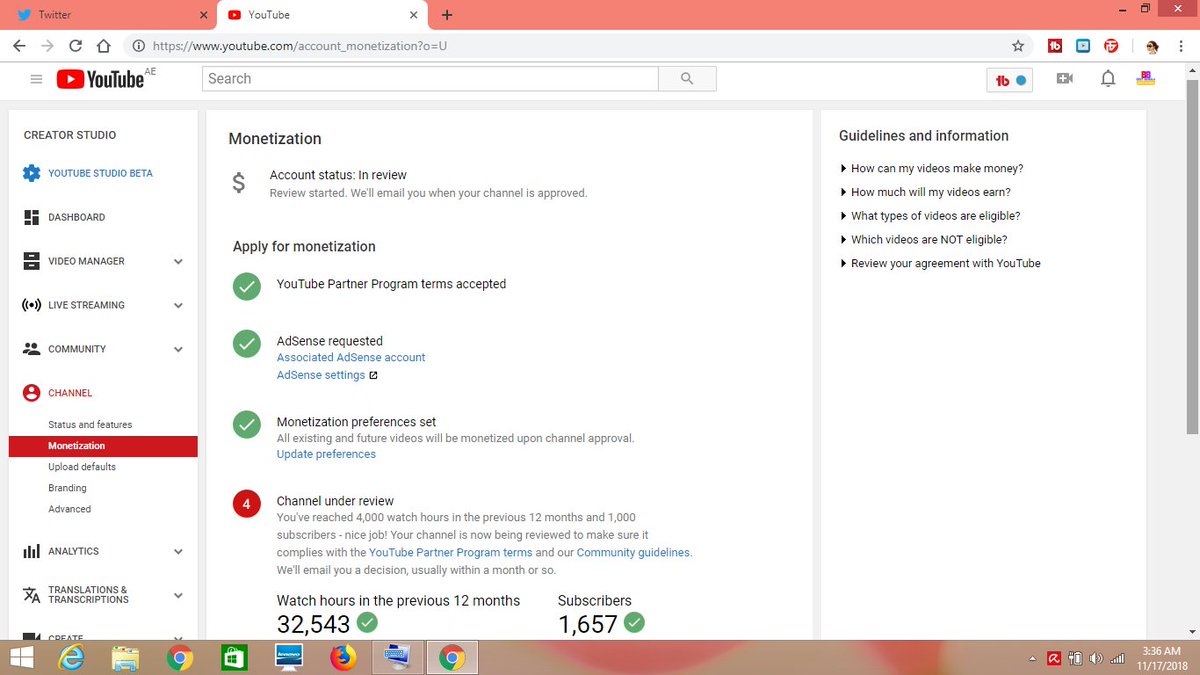Screen dimensions: 1200x675
Task: Click the TubeBuddy button in the YouTube header
Action: click(1009, 80)
